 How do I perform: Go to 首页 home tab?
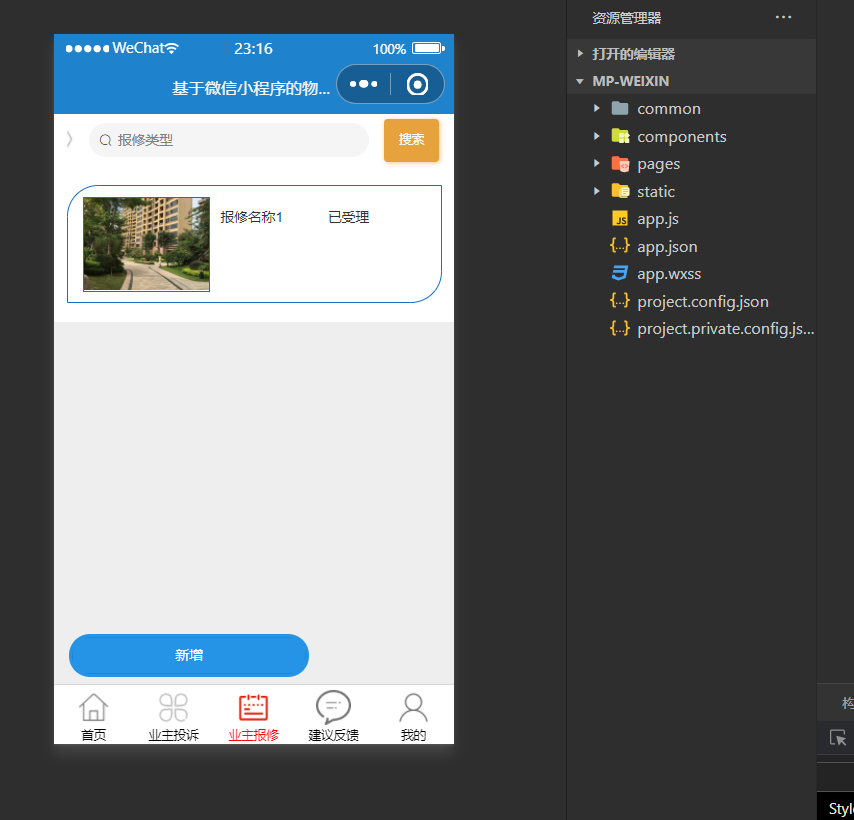pos(94,717)
